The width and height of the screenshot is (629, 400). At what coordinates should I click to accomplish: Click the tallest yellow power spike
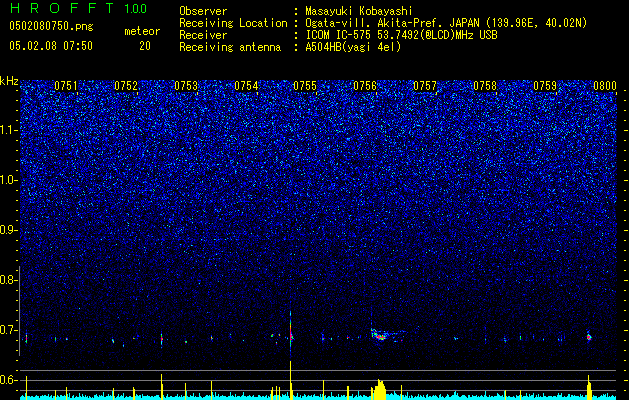290,380
